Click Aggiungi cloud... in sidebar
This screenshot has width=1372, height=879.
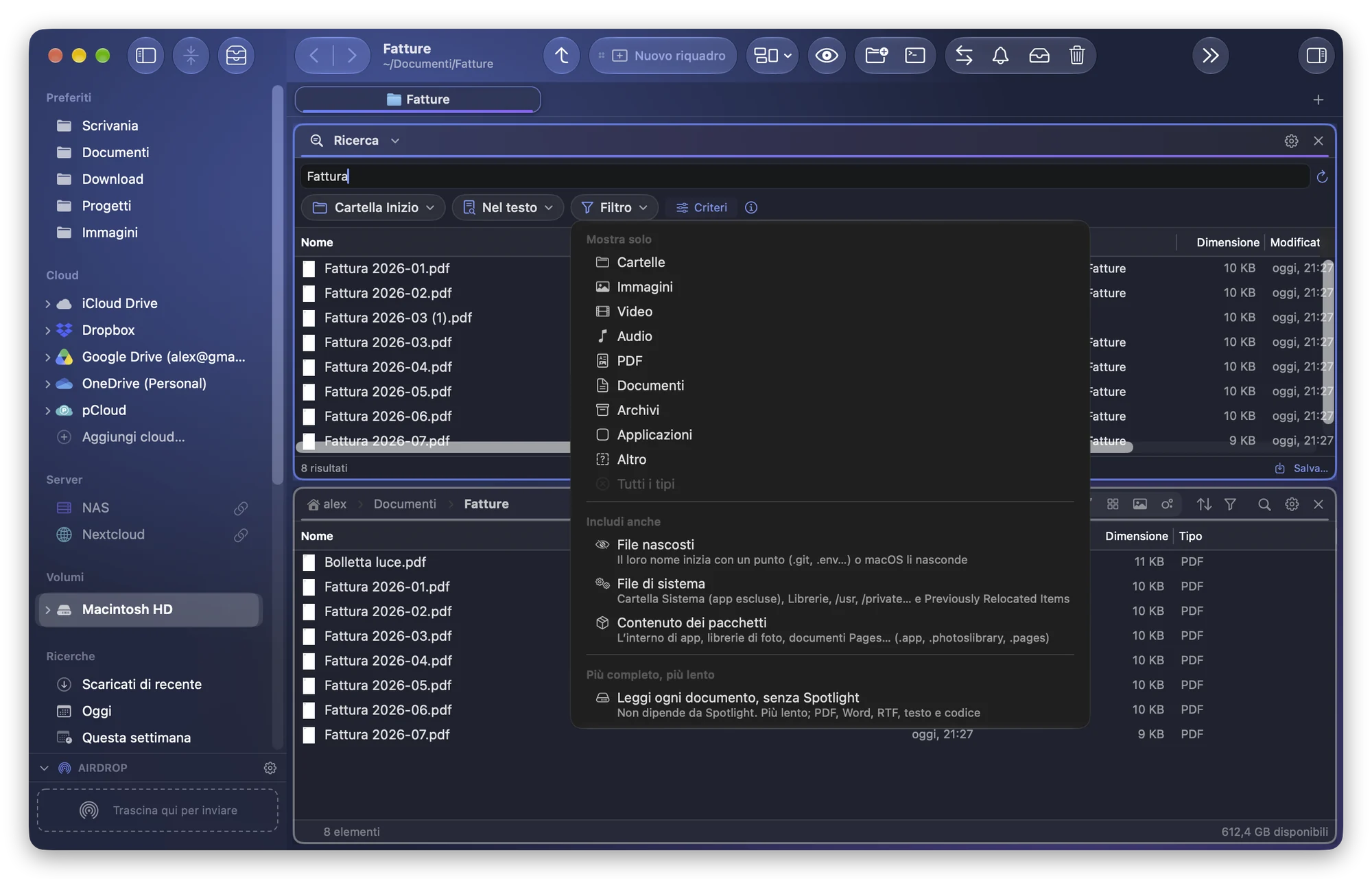coord(133,437)
